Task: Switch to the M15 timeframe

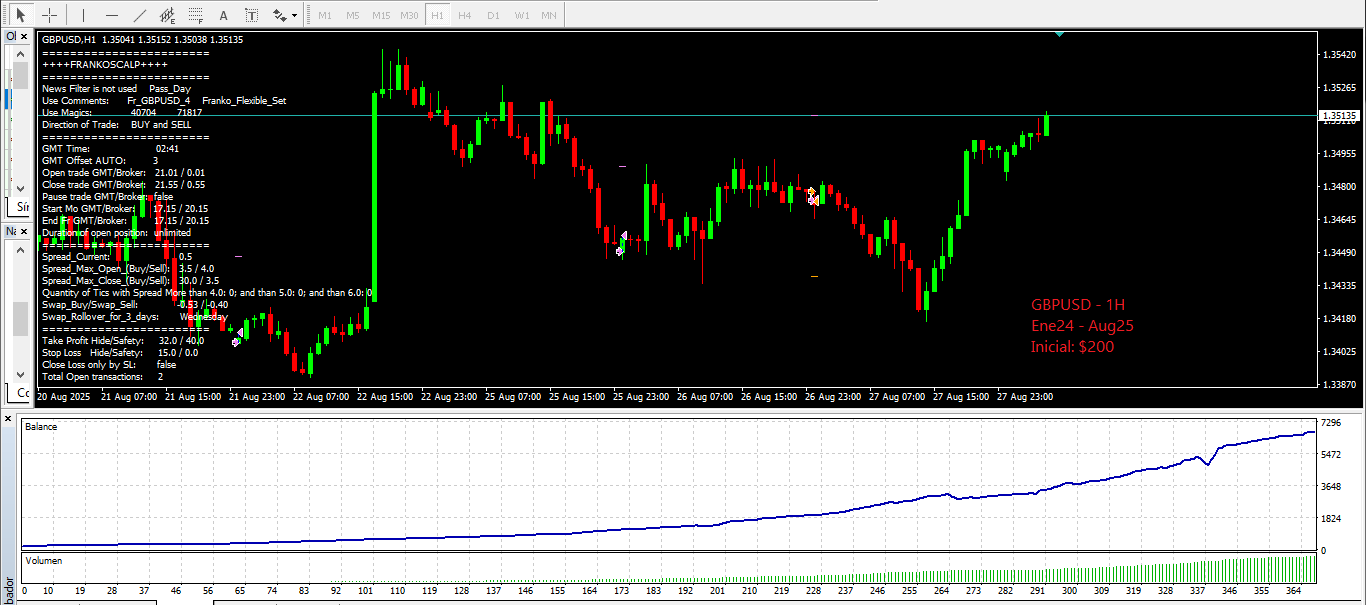Action: click(x=381, y=15)
